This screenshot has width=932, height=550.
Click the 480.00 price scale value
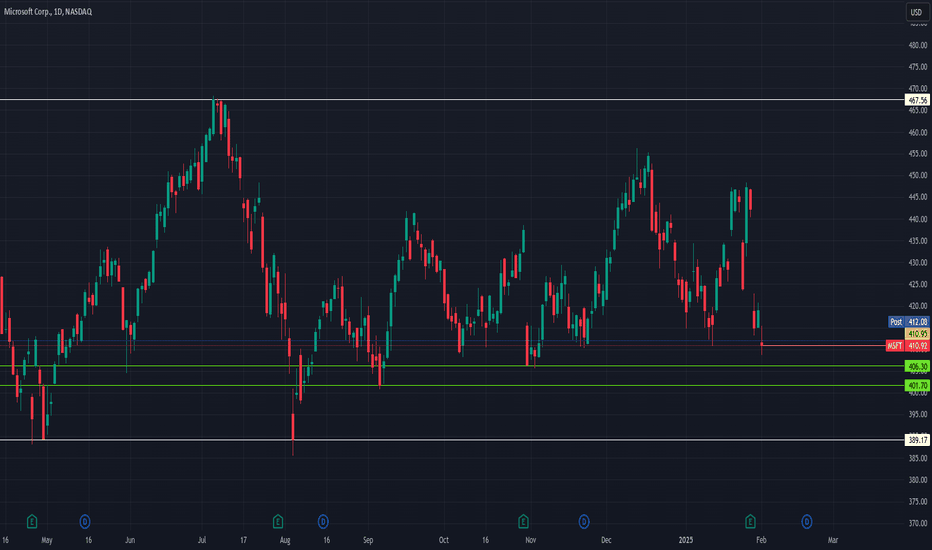click(918, 45)
